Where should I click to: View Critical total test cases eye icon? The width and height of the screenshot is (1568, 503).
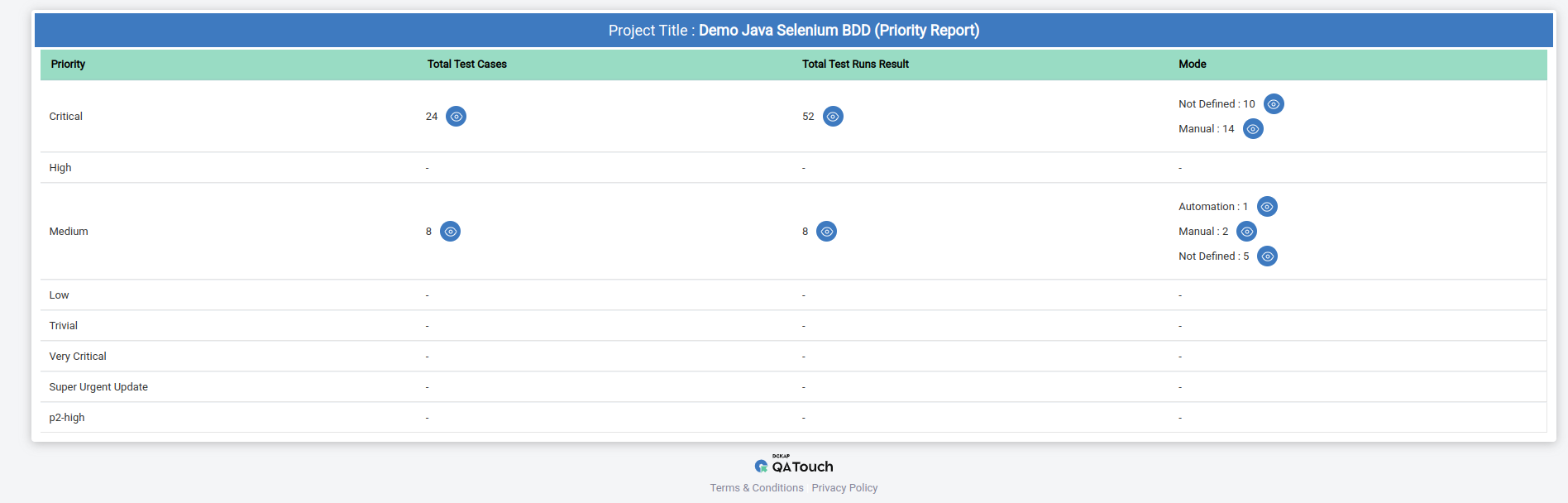[x=456, y=117]
